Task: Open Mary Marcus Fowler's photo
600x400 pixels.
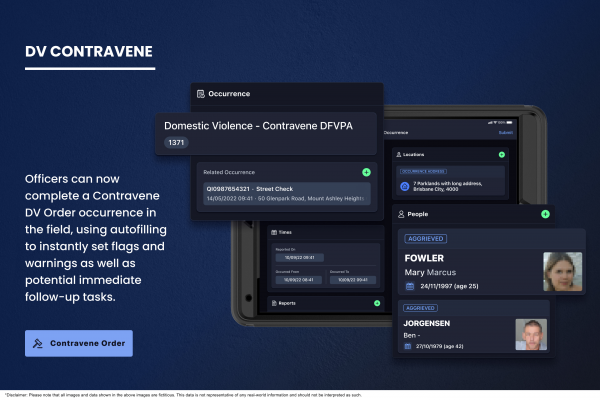Action: pyautogui.click(x=562, y=271)
